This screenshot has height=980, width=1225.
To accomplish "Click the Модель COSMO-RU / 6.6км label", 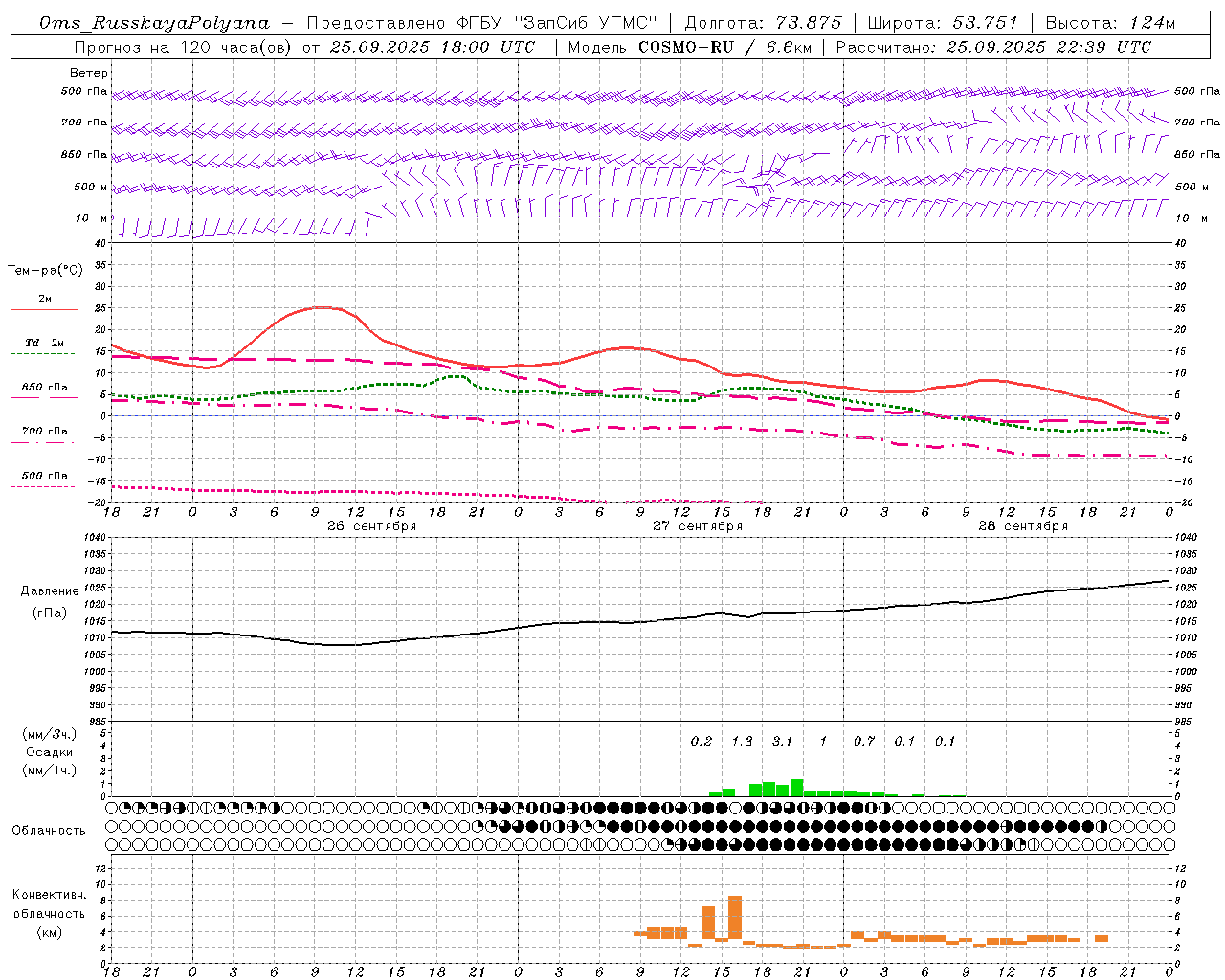I will click(689, 47).
